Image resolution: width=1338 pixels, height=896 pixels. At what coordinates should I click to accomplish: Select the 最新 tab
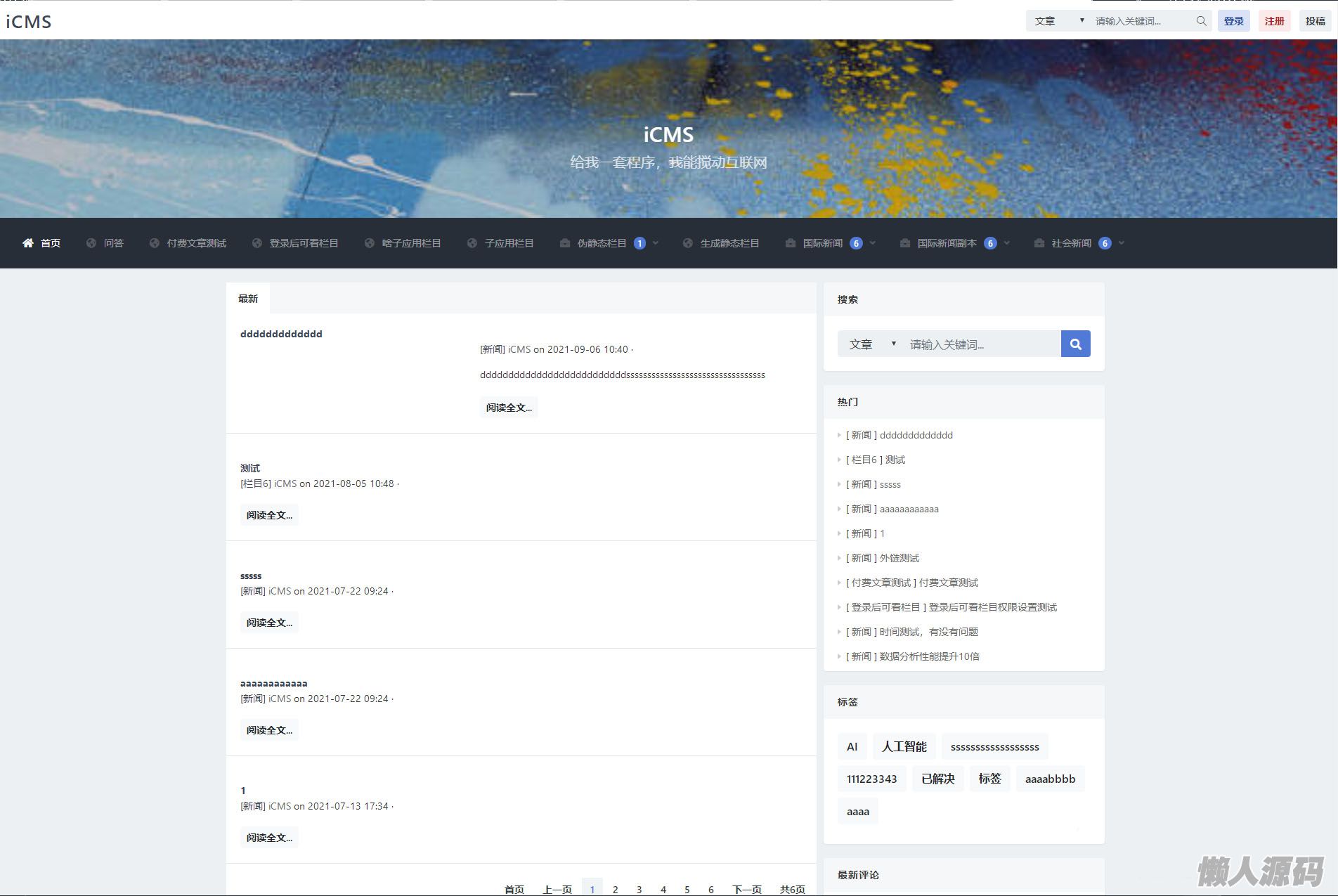pos(248,299)
